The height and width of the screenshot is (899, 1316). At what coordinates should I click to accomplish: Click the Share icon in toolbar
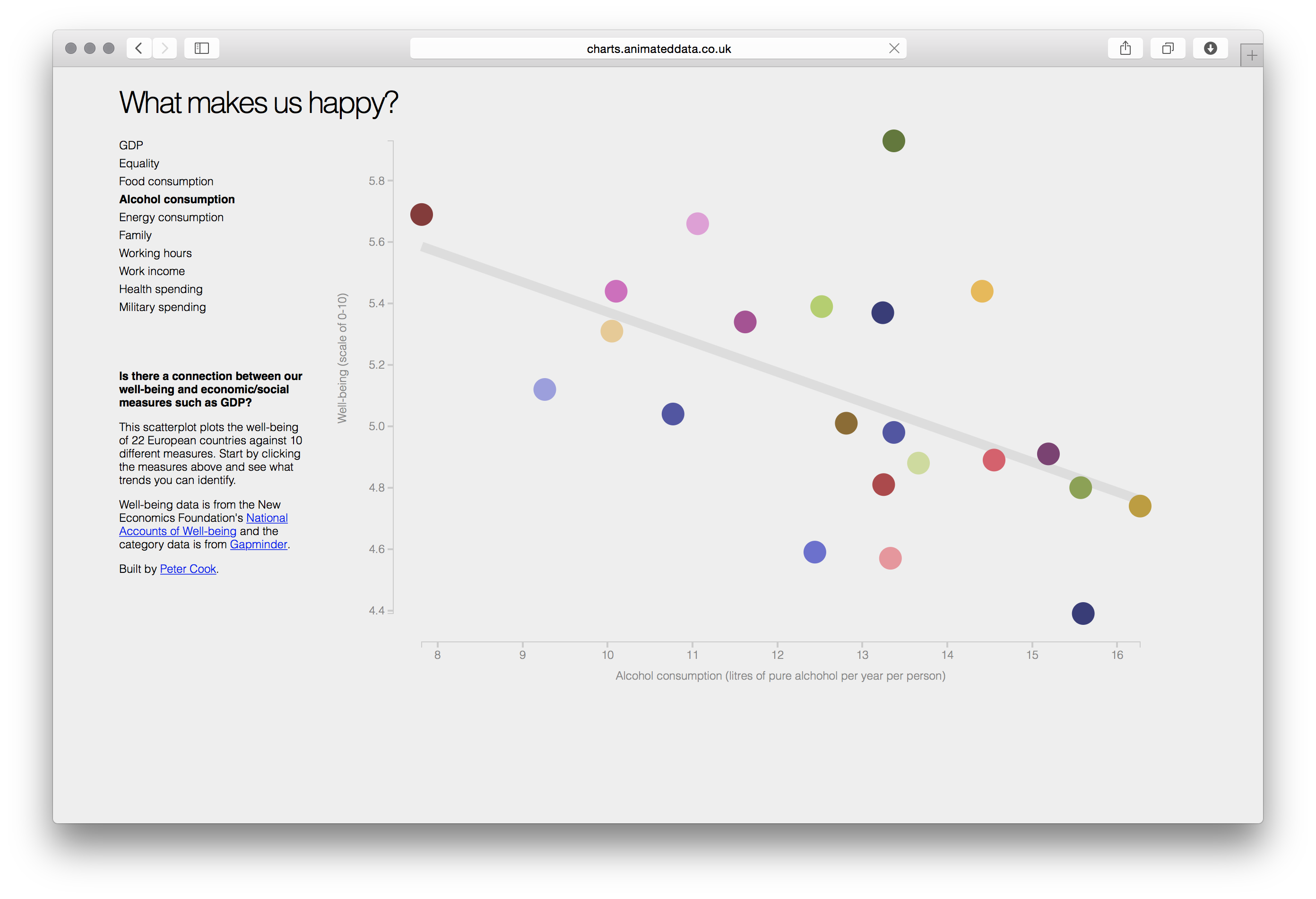(x=1125, y=48)
